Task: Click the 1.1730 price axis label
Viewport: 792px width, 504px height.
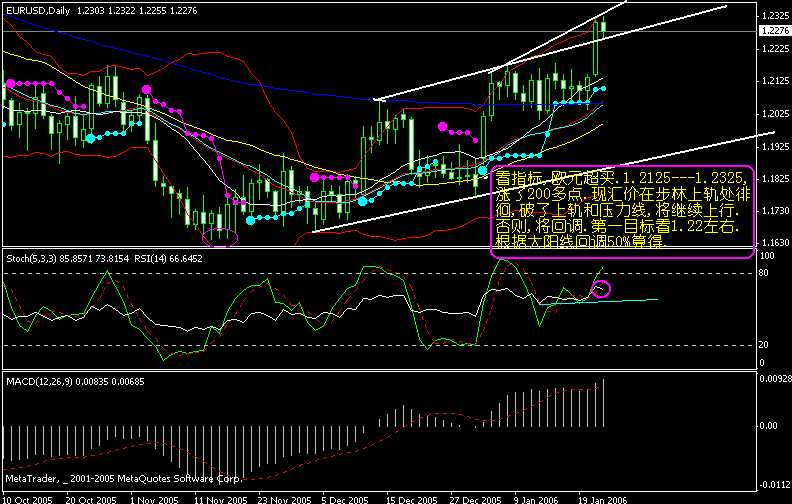Action: 775,210
